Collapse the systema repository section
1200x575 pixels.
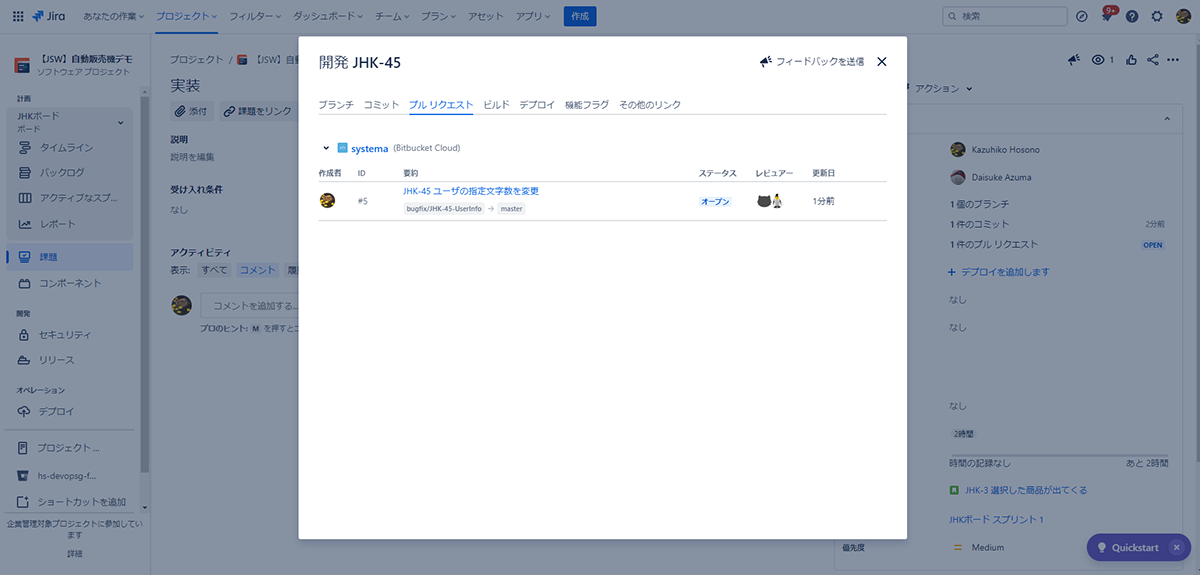pyautogui.click(x=326, y=148)
